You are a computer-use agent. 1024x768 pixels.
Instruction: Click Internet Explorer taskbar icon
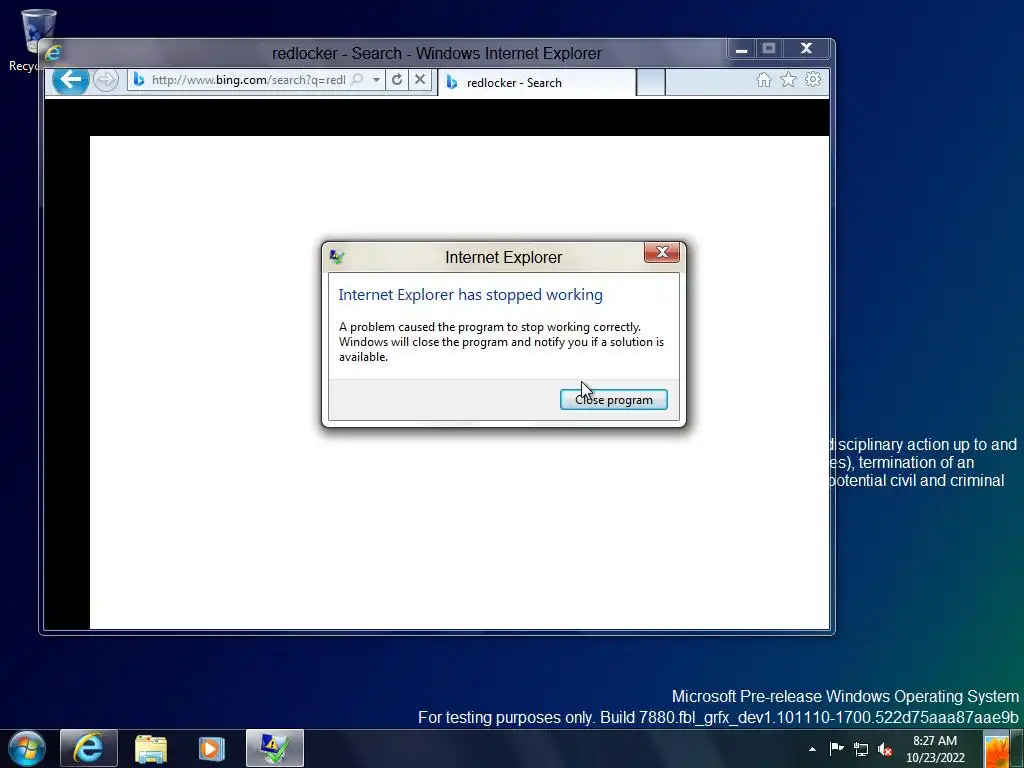[x=89, y=748]
